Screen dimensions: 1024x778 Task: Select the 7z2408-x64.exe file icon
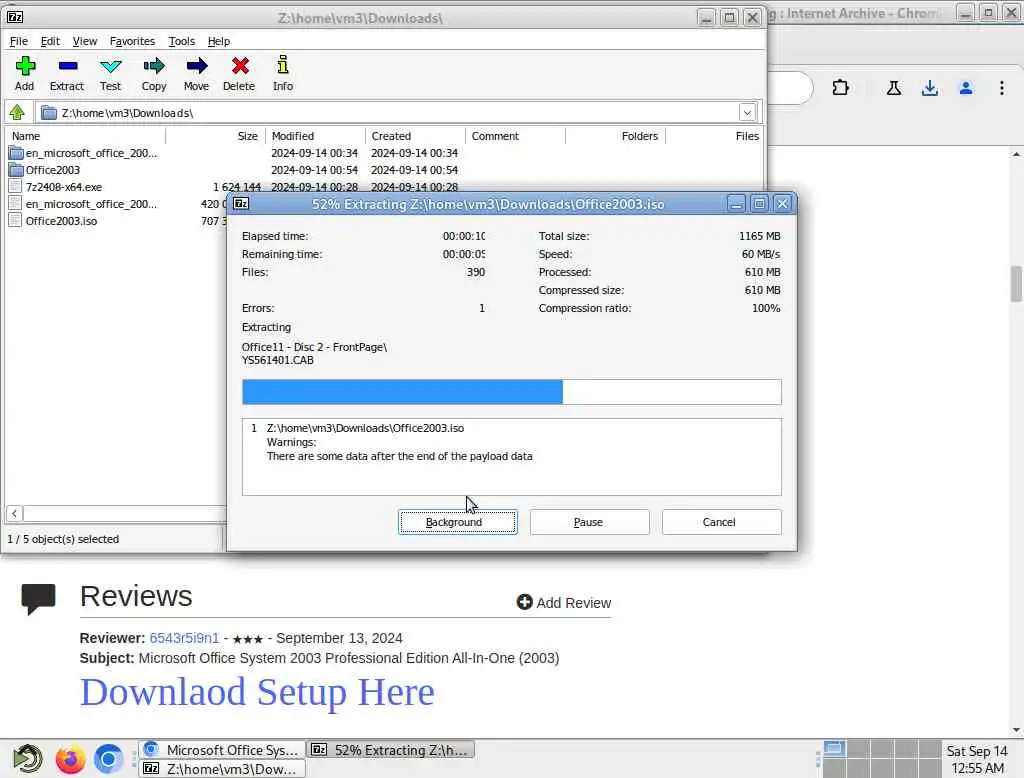[x=16, y=187]
